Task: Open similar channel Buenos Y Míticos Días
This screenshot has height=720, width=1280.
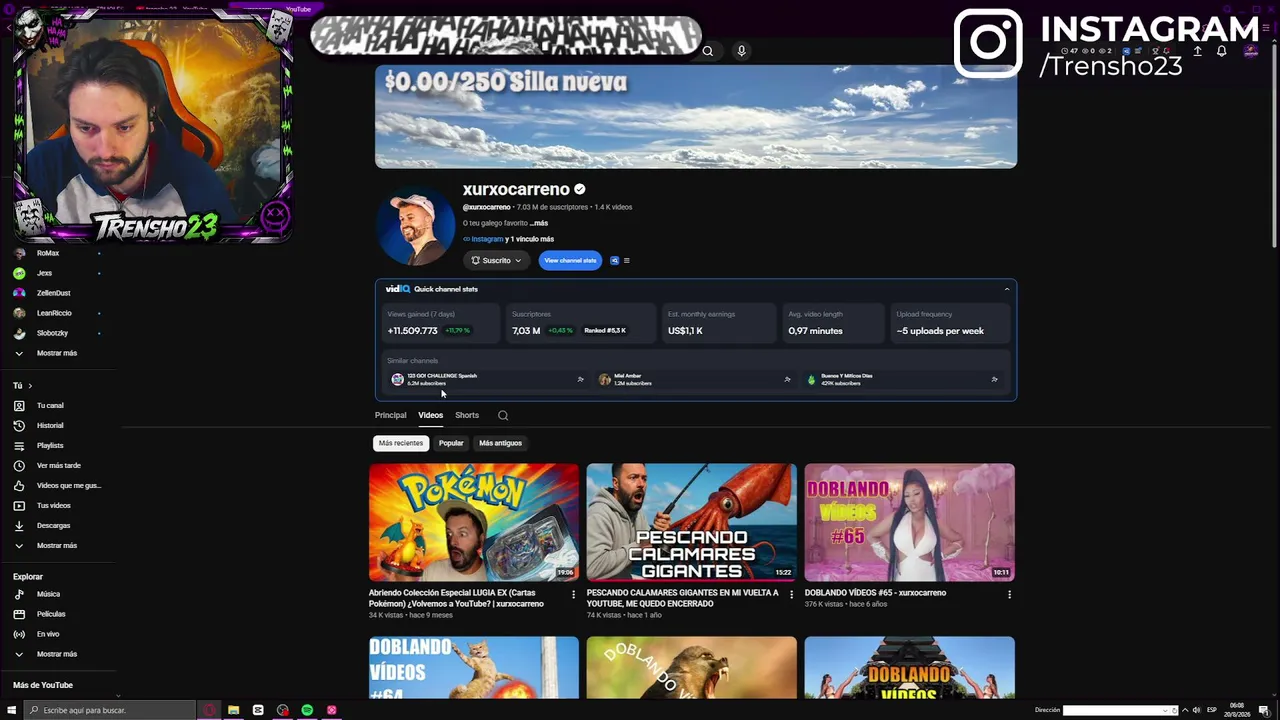Action: 902,379
